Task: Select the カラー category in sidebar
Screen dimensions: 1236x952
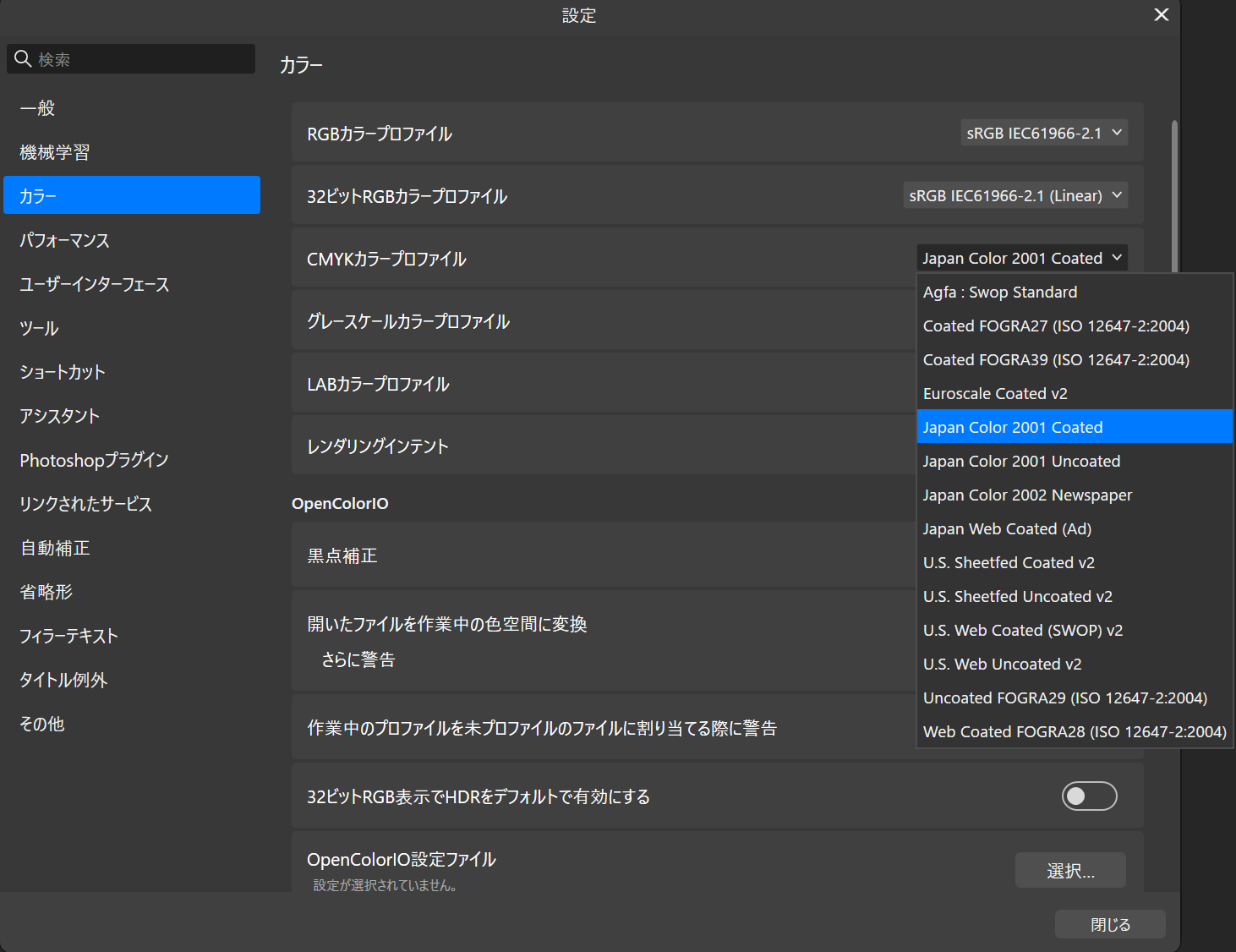Action: tap(132, 195)
